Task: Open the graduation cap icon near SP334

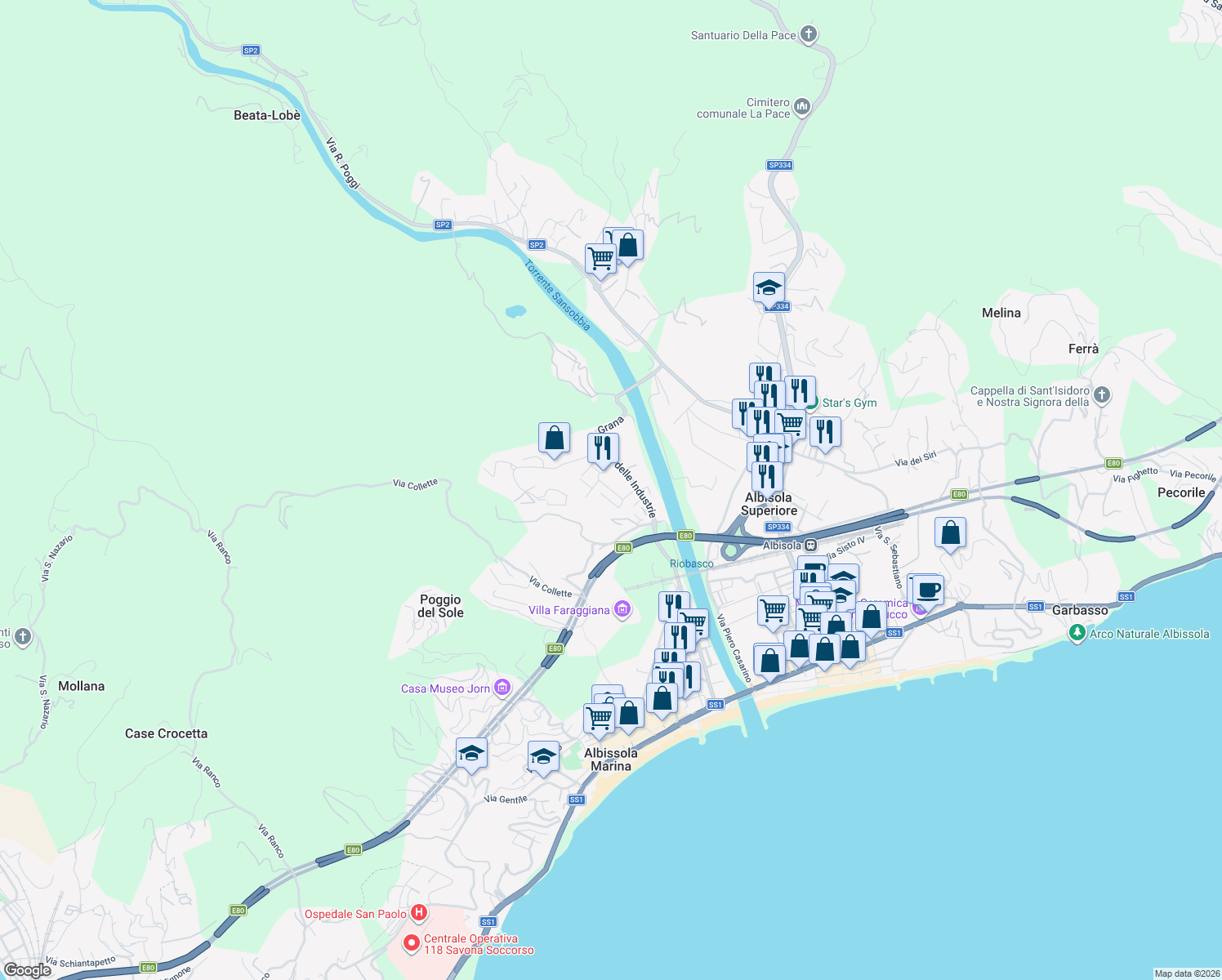Action: 768,287
